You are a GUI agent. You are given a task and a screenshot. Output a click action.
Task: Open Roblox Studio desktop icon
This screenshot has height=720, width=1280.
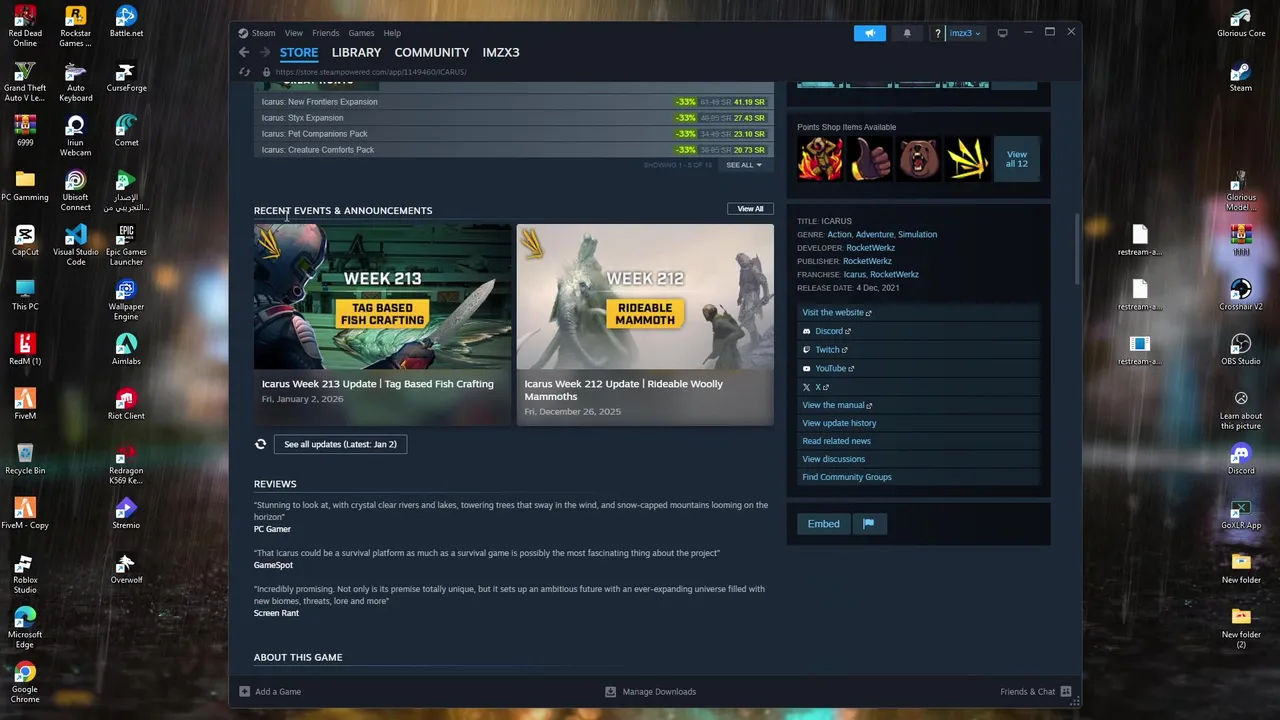pos(25,573)
